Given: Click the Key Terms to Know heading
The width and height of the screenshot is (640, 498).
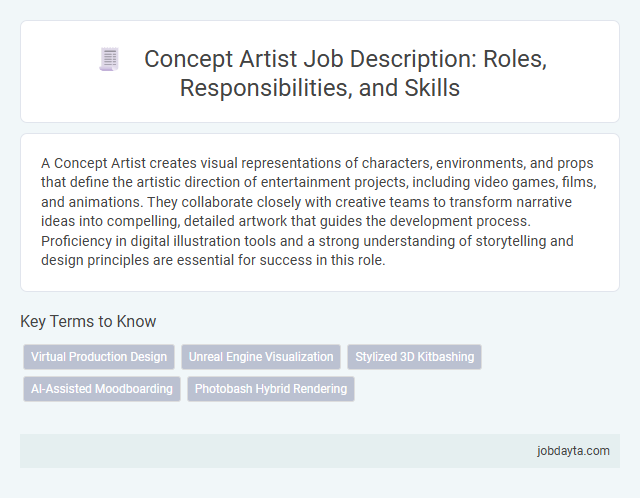Looking at the screenshot, I should point(88,321).
